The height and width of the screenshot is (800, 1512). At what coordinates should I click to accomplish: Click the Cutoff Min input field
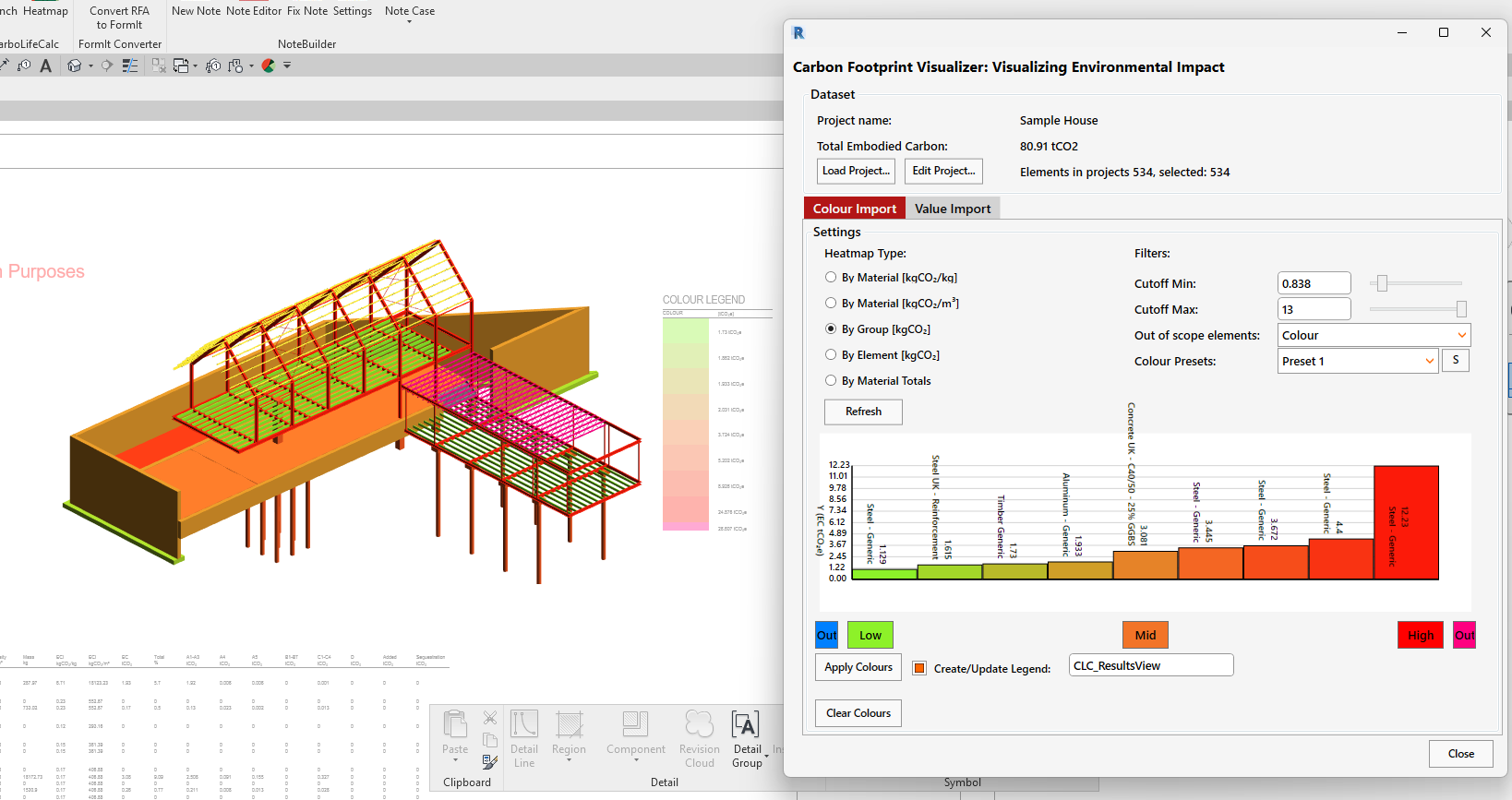[x=1314, y=283]
